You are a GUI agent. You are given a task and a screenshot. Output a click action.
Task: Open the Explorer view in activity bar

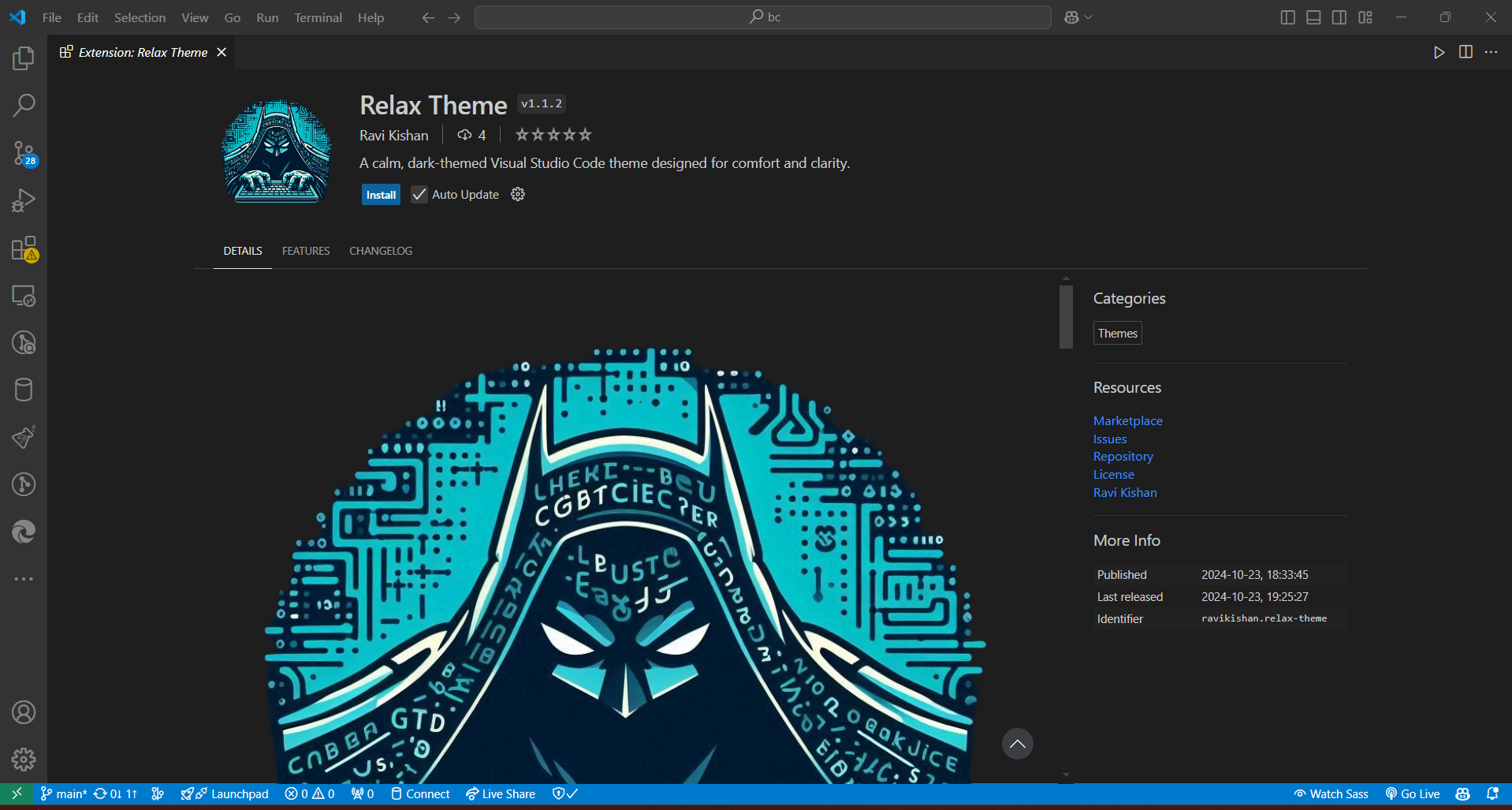pyautogui.click(x=24, y=58)
